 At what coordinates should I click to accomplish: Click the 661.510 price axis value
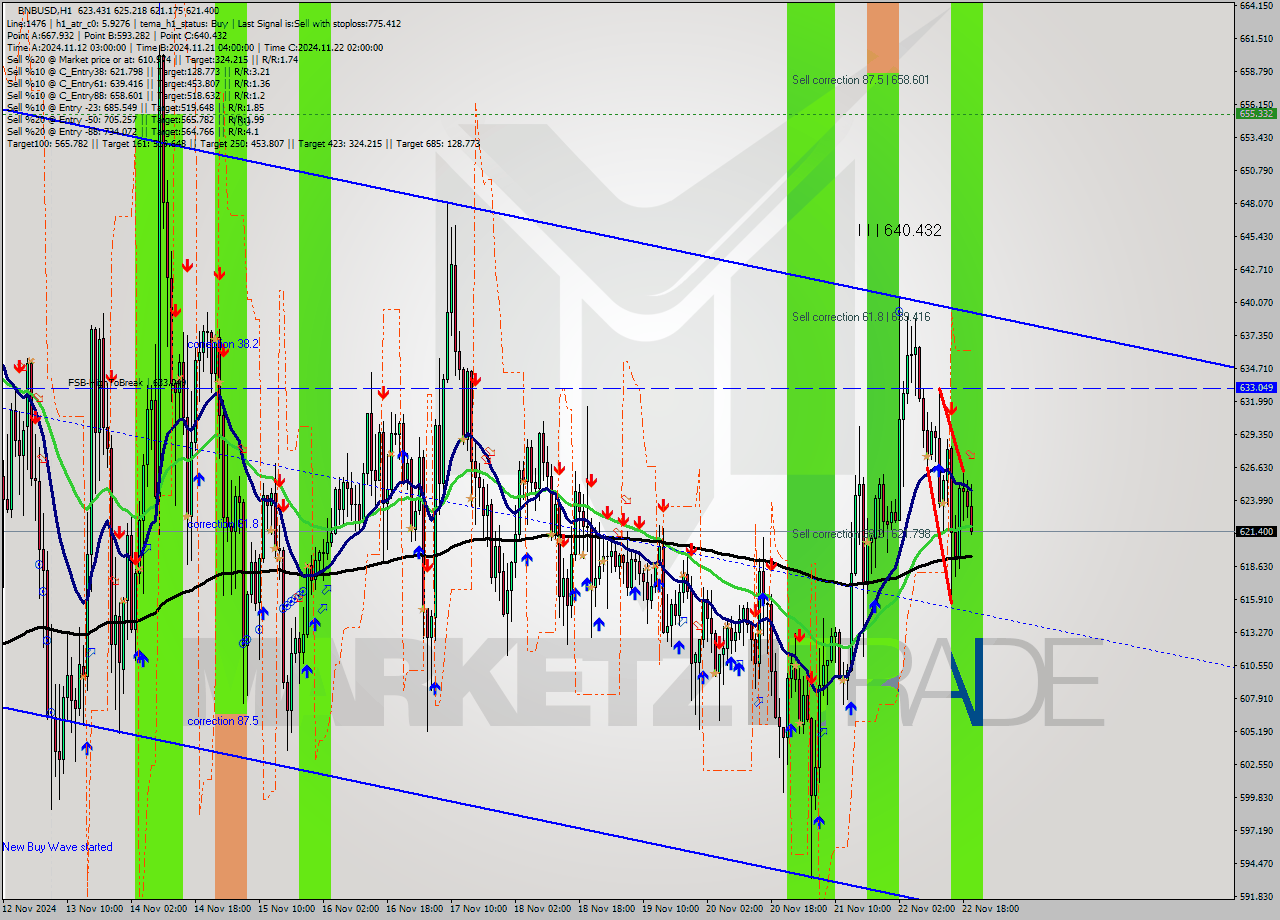(x=1256, y=38)
